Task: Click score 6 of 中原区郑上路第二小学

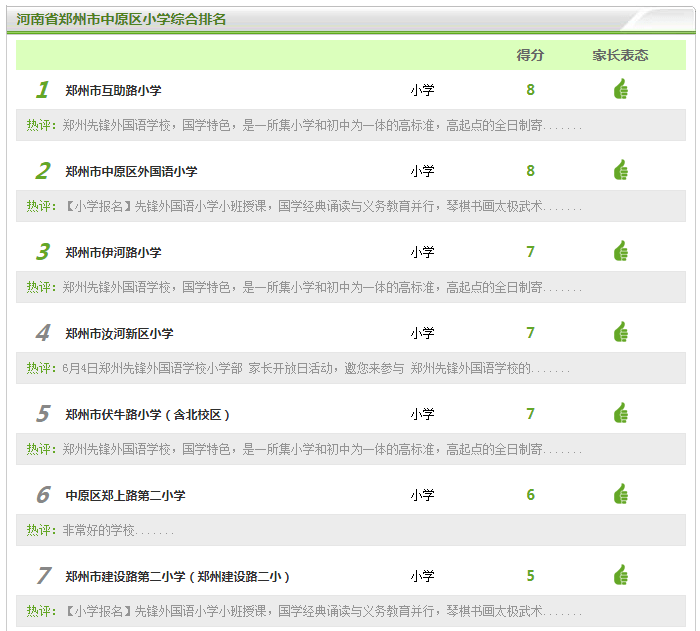Action: [x=530, y=495]
